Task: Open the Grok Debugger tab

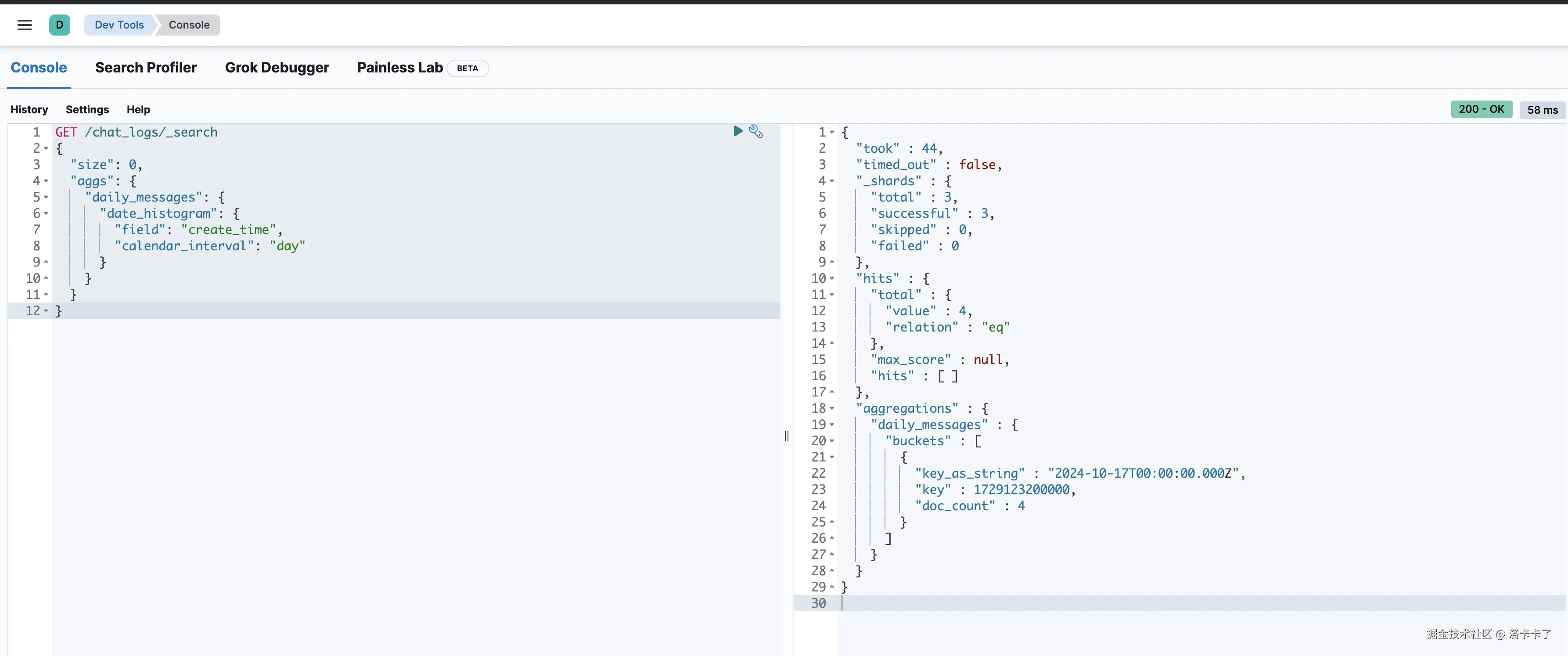Action: [x=277, y=68]
